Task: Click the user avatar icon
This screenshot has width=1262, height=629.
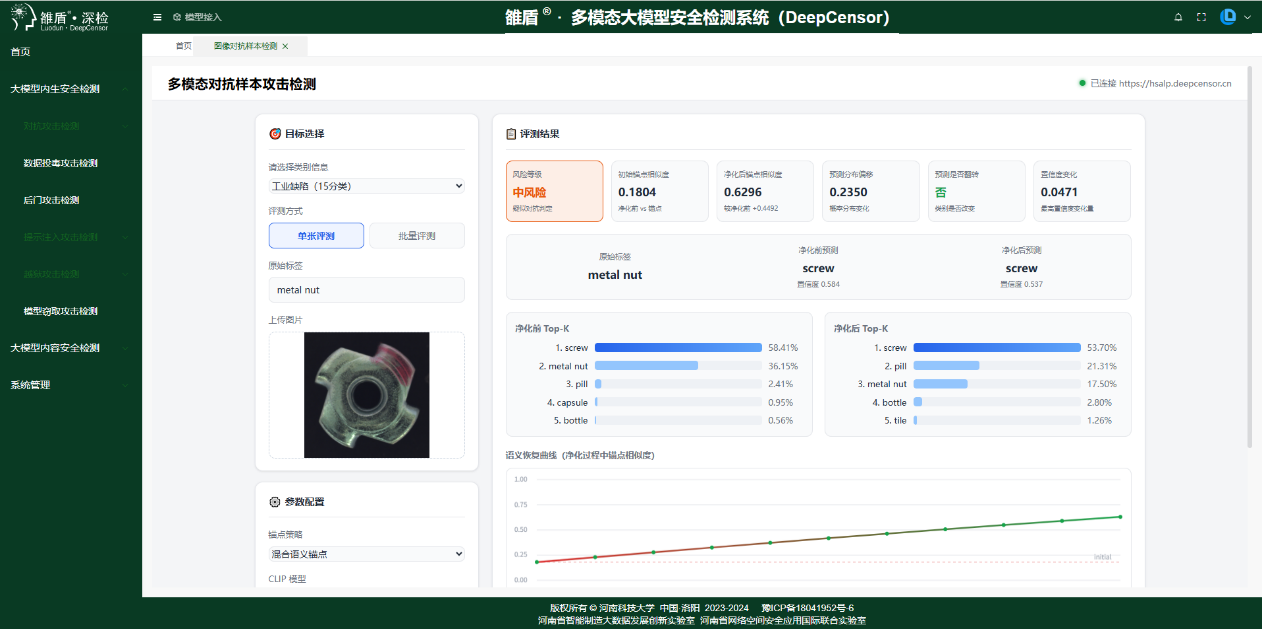Action: pos(1229,17)
